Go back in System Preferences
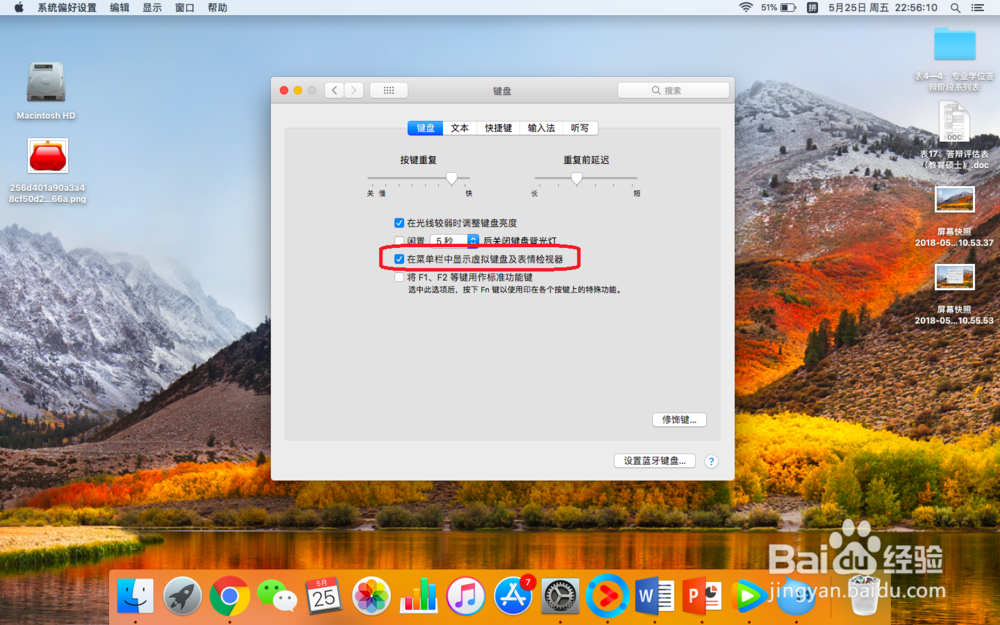1000x625 pixels. click(x=334, y=91)
